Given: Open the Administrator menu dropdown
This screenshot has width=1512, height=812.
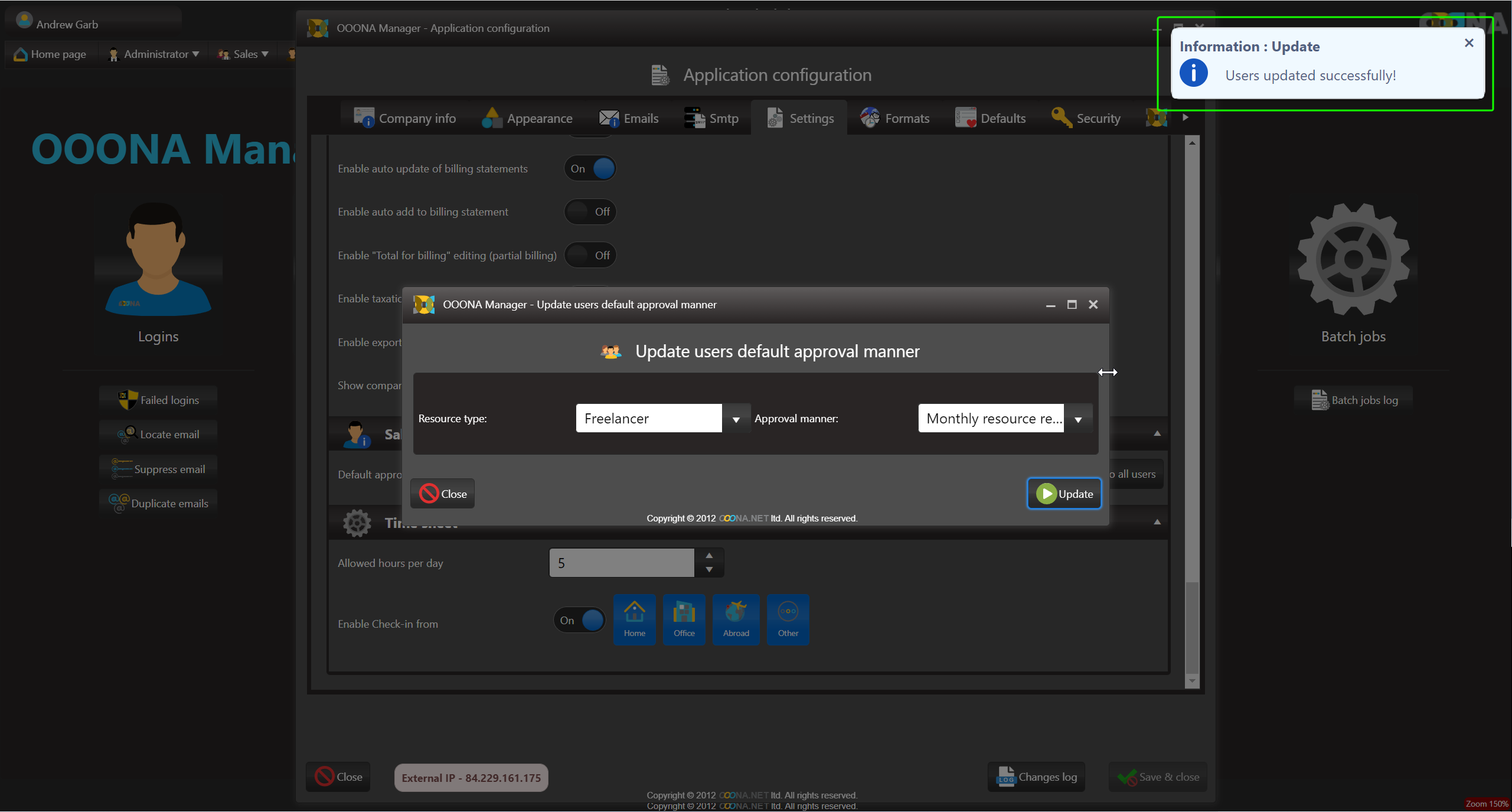Looking at the screenshot, I should [154, 54].
